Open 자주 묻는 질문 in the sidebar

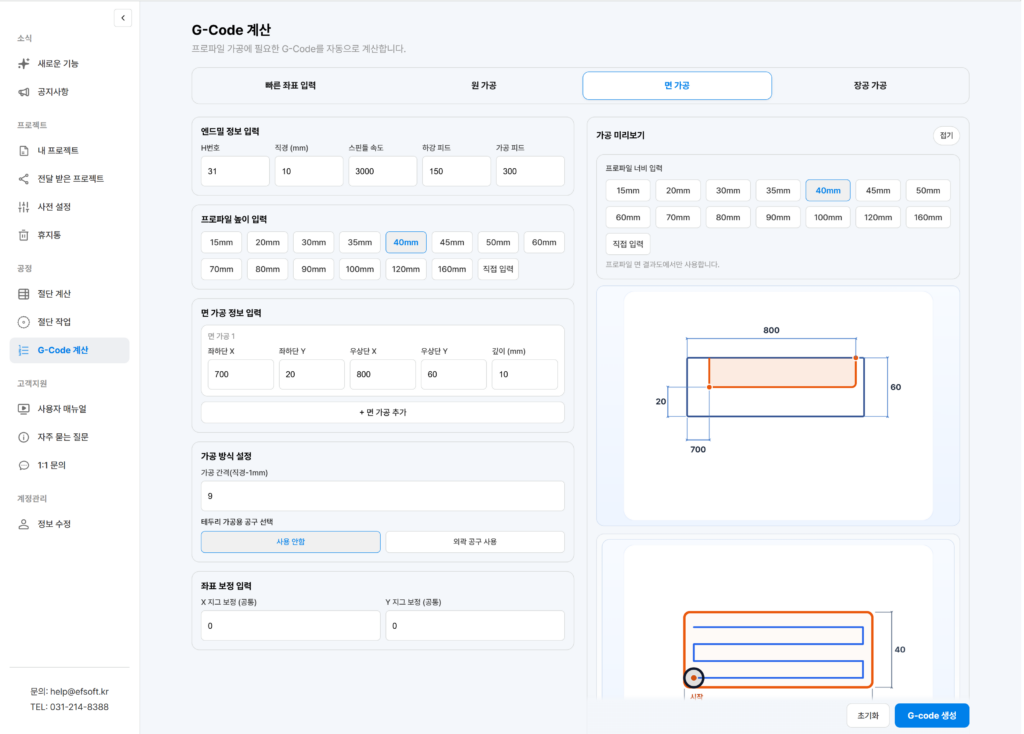point(69,437)
